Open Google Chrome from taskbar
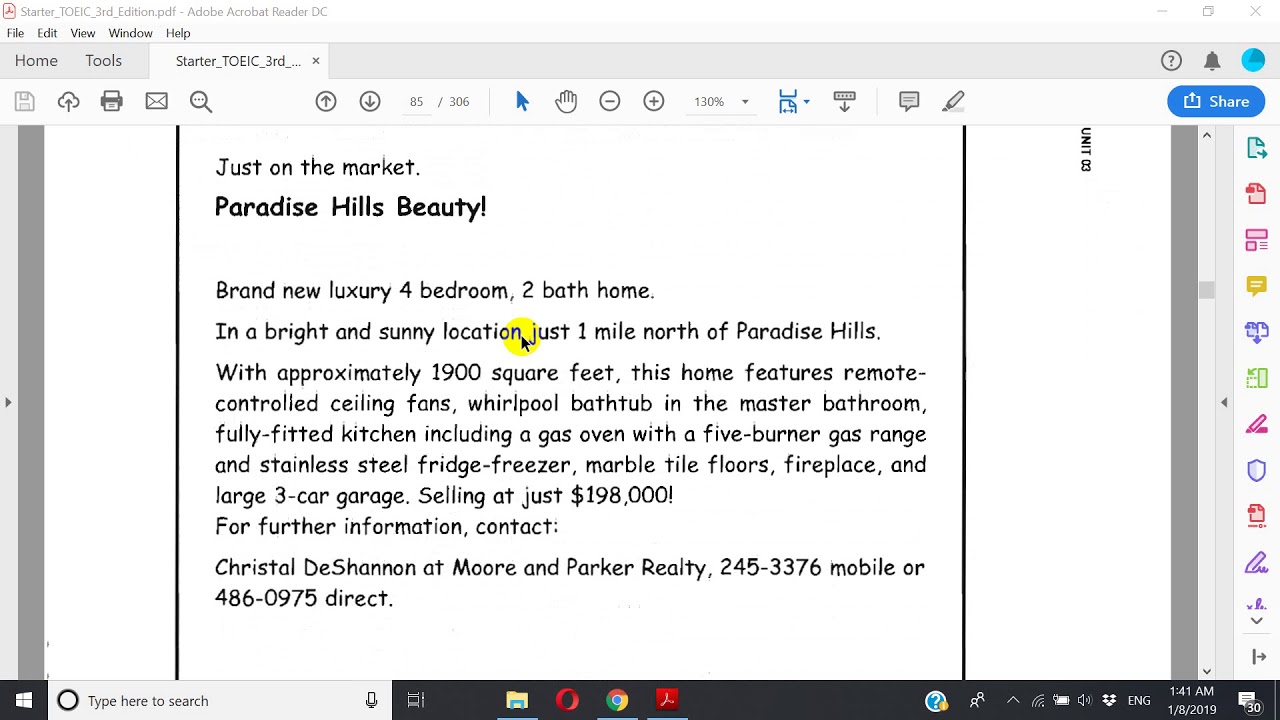Screen dimensions: 1280x720 [x=617, y=701]
